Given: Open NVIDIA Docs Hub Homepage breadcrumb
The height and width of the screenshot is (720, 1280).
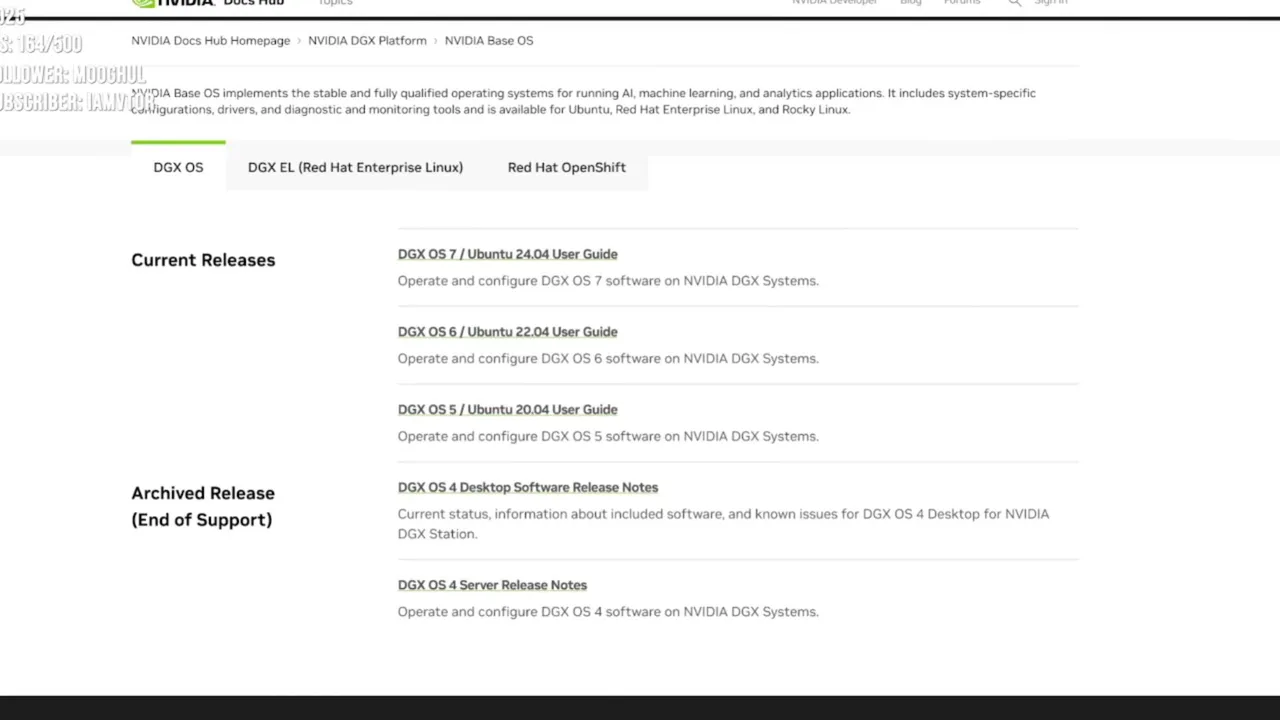Looking at the screenshot, I should point(210,41).
